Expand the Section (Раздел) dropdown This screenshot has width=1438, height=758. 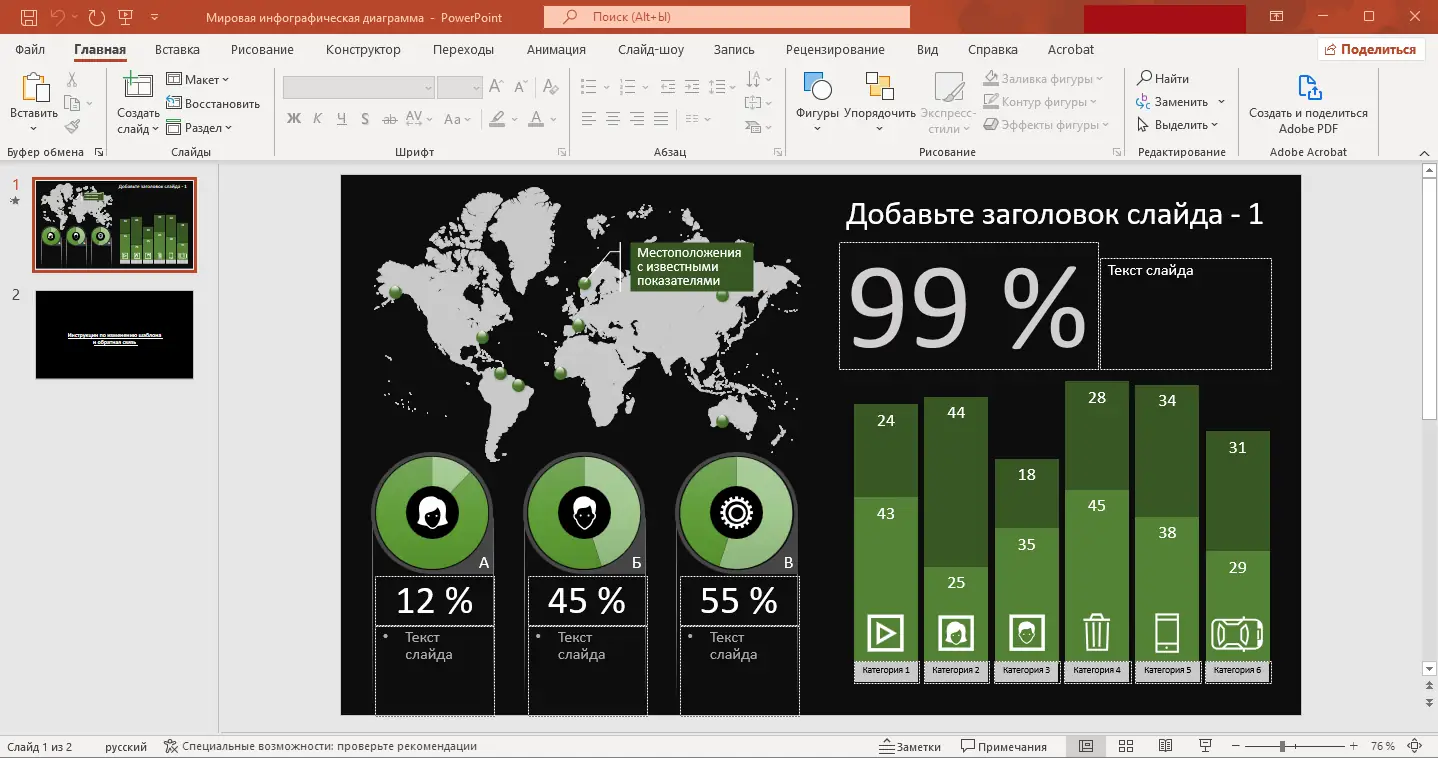tap(199, 128)
